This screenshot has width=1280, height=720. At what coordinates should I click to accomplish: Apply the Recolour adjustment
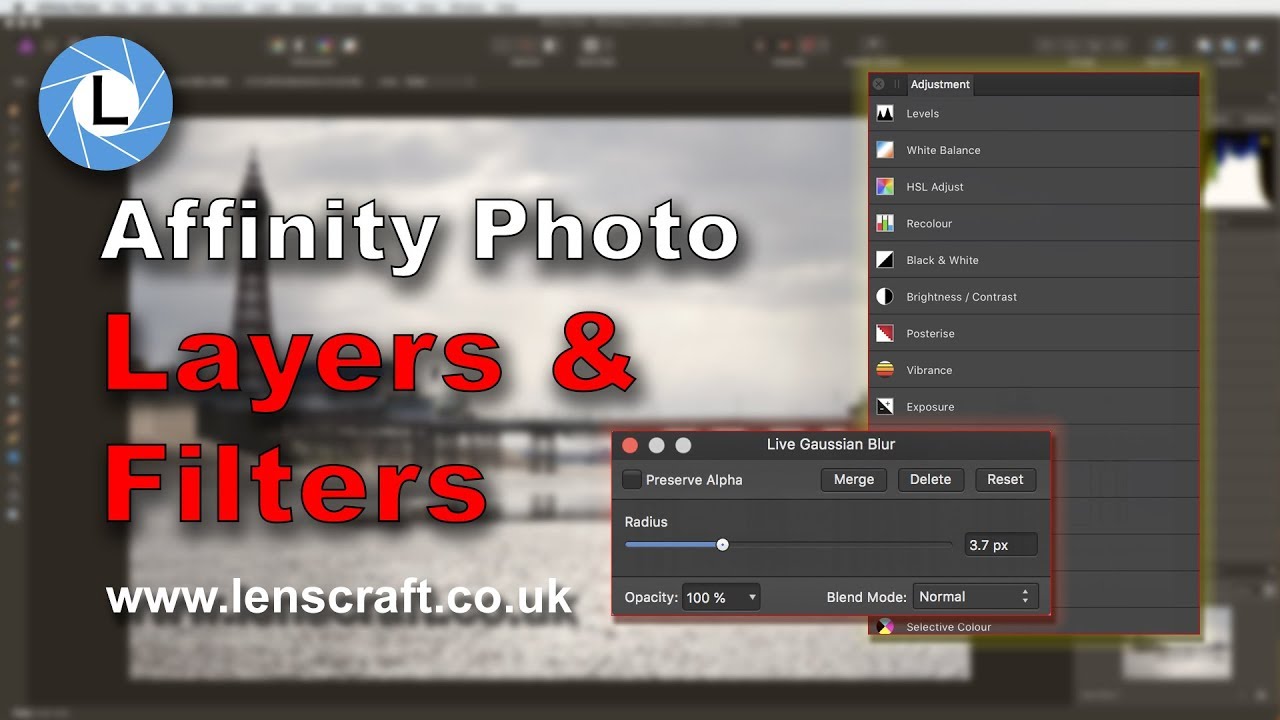(x=1035, y=223)
